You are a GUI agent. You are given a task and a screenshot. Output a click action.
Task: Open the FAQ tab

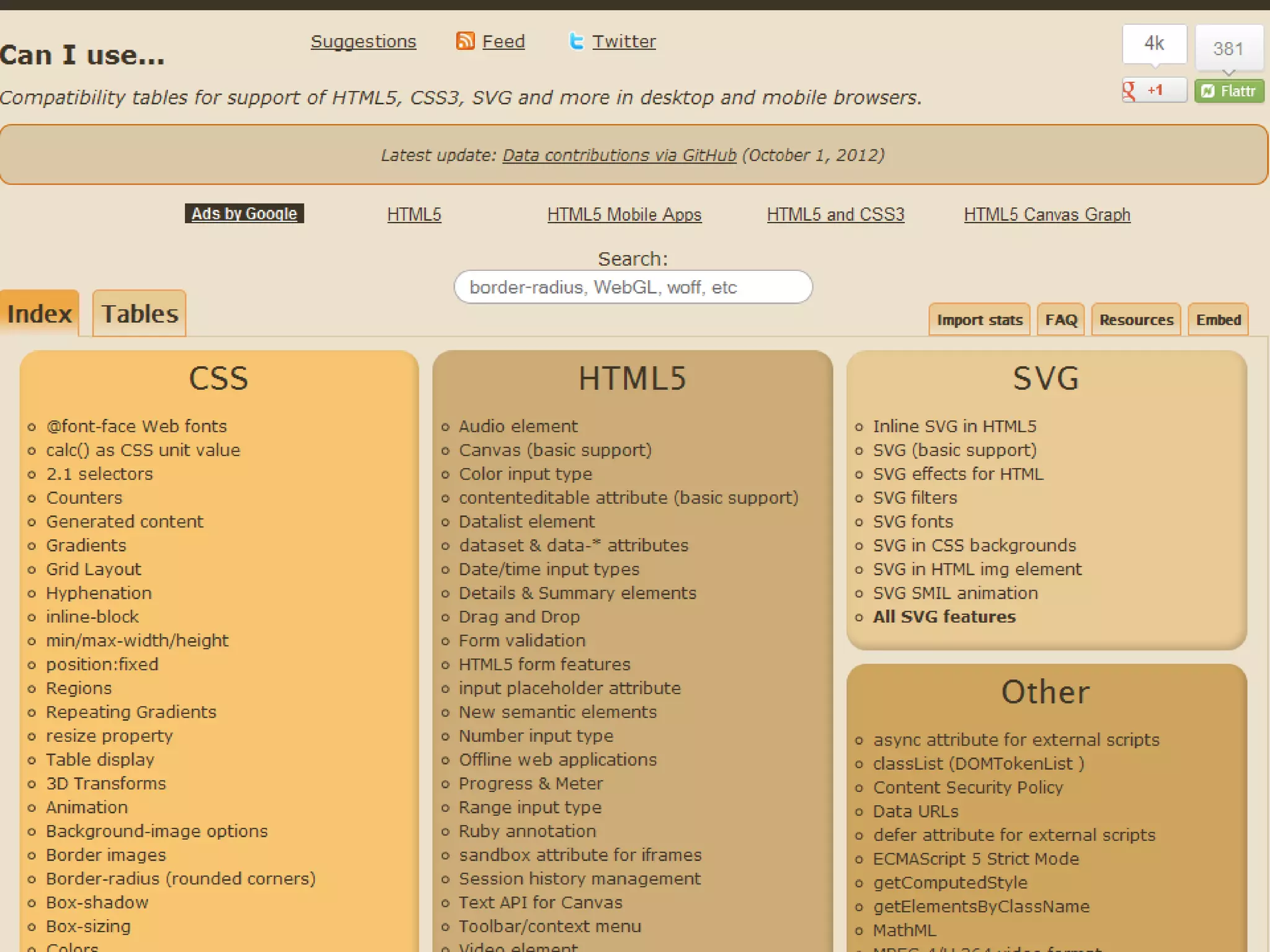(1061, 320)
